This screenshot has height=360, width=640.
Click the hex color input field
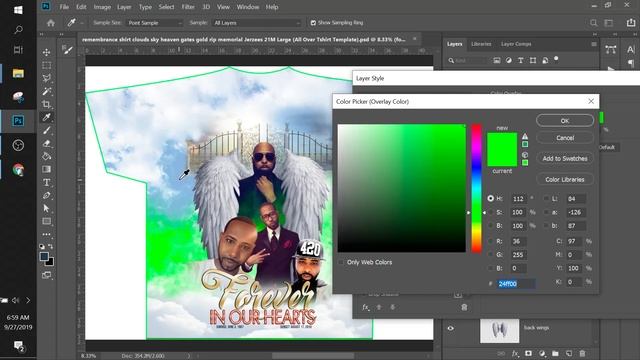coord(516,284)
